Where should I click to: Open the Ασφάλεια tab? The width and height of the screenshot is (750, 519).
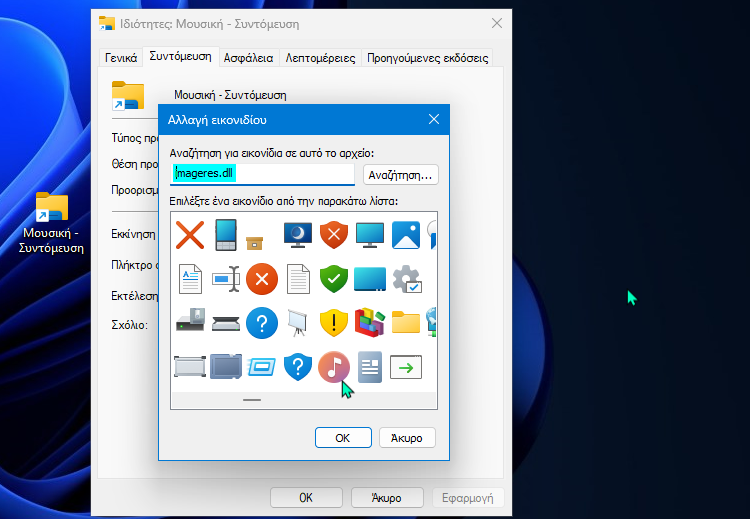[x=248, y=58]
